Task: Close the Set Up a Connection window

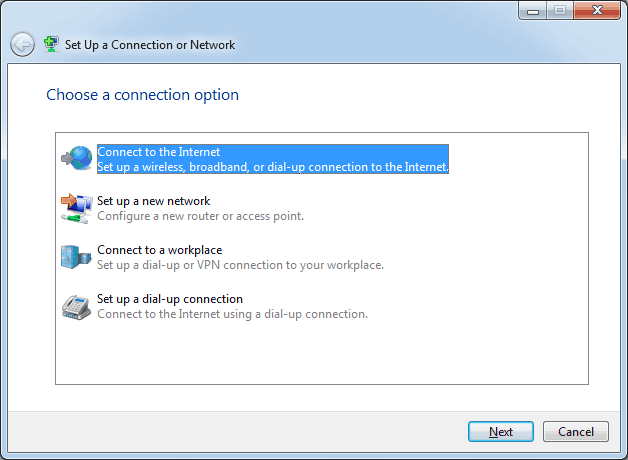Action: click(x=597, y=10)
